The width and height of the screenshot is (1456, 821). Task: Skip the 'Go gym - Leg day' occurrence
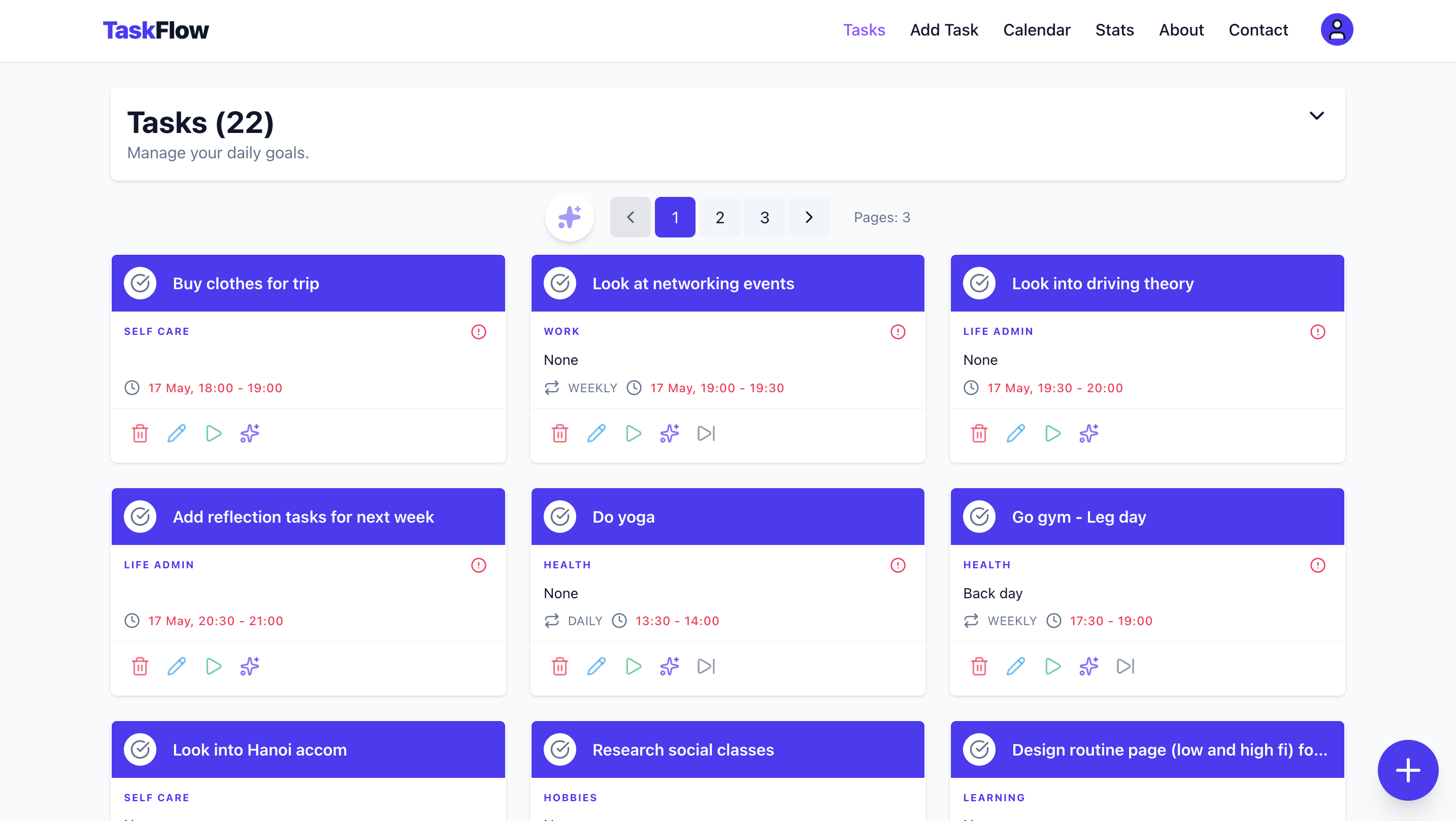[x=1126, y=666]
